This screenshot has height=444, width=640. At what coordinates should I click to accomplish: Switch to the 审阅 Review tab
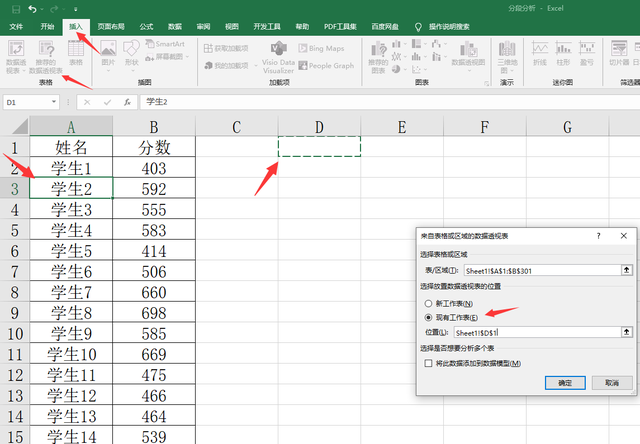[x=203, y=27]
